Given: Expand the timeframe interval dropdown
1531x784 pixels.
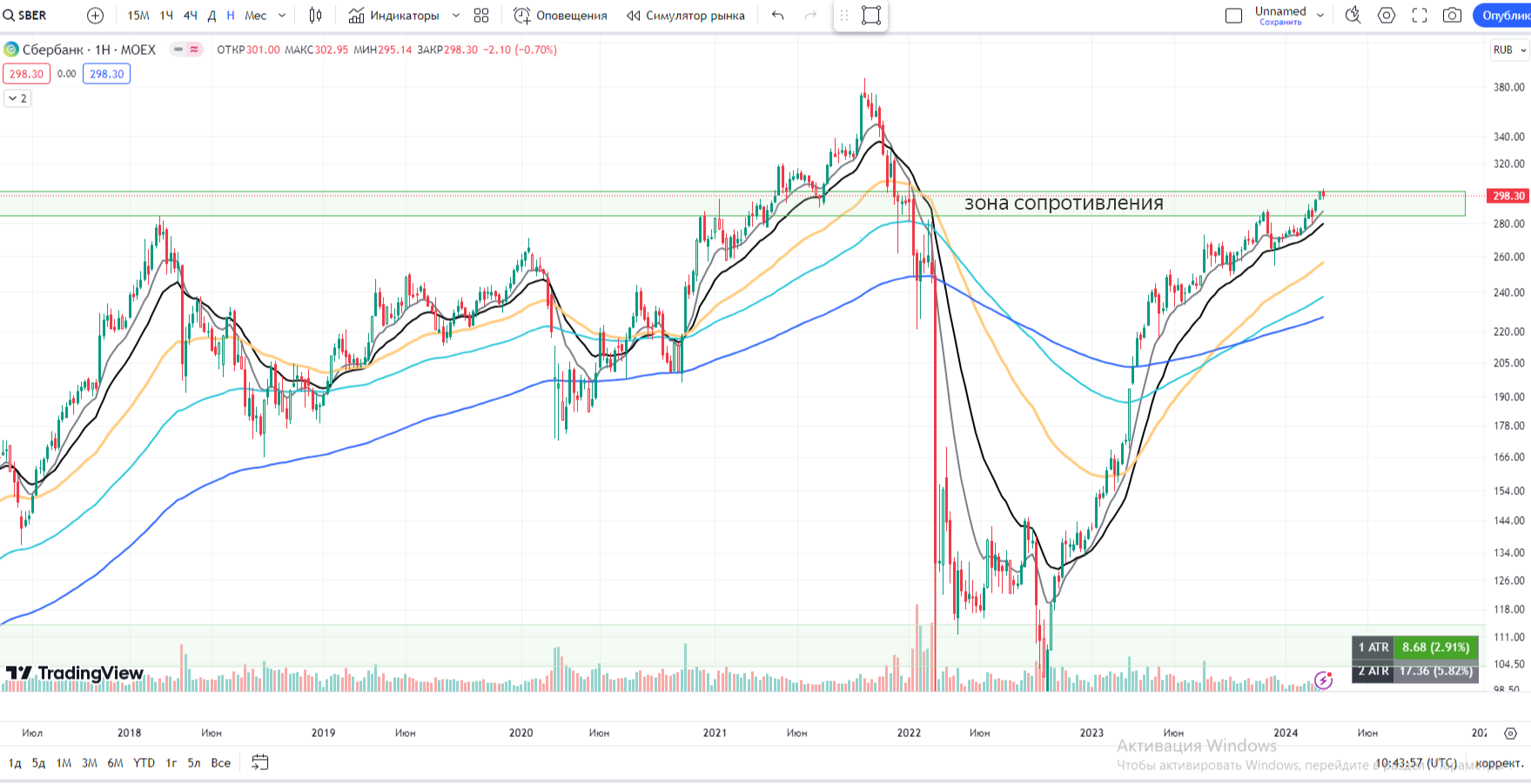Looking at the screenshot, I should pyautogui.click(x=282, y=16).
